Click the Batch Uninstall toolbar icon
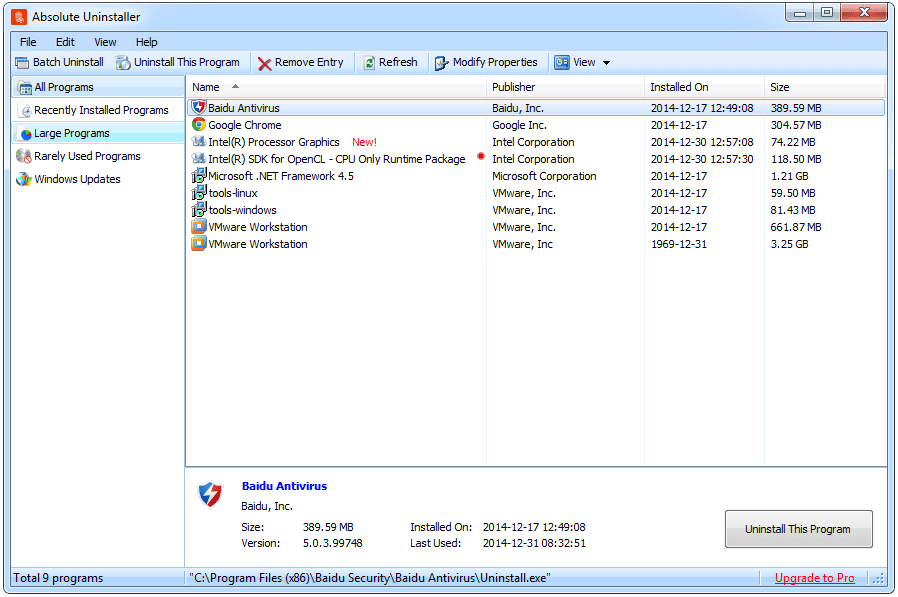 coord(22,62)
